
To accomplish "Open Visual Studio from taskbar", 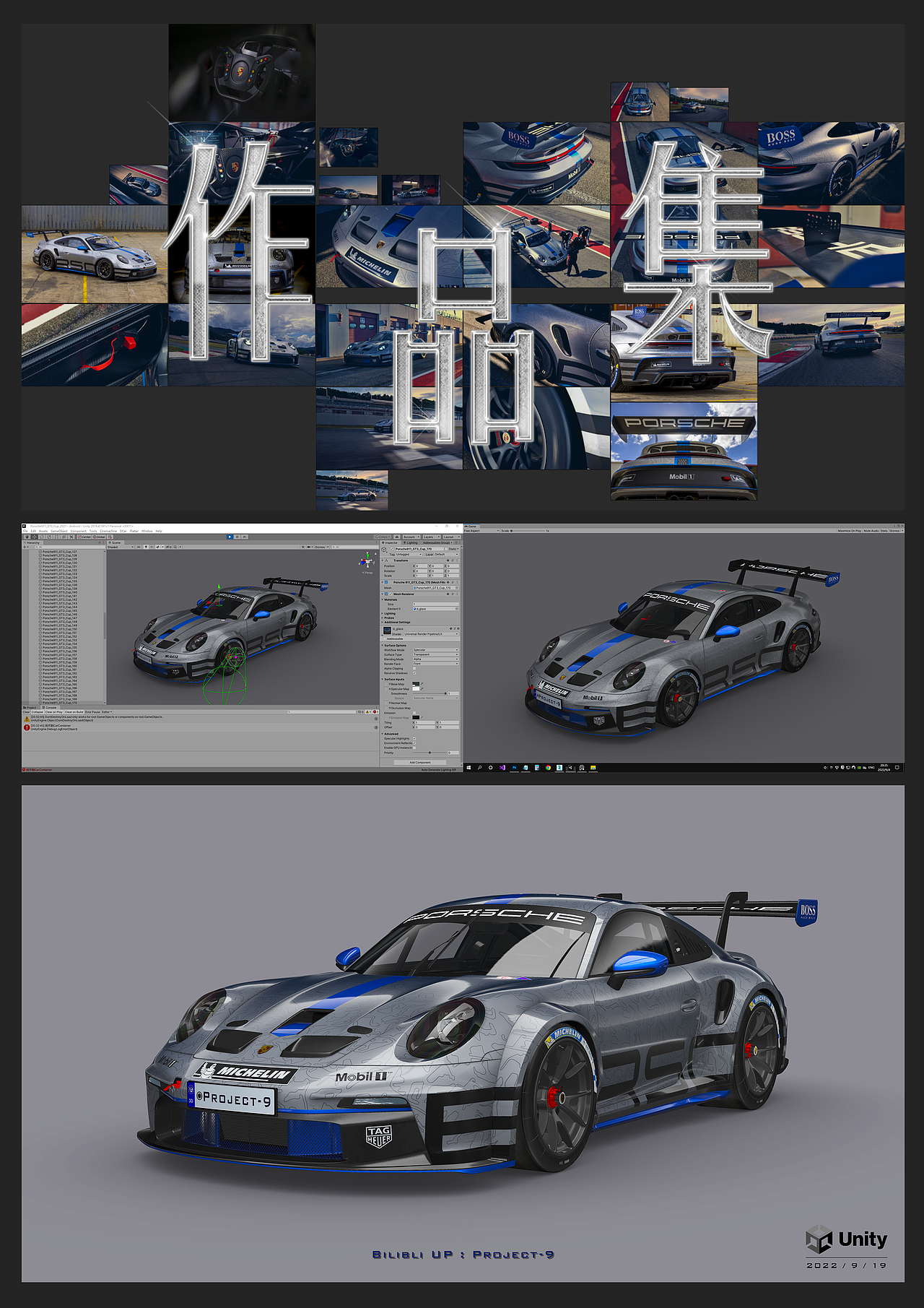I will (502, 768).
